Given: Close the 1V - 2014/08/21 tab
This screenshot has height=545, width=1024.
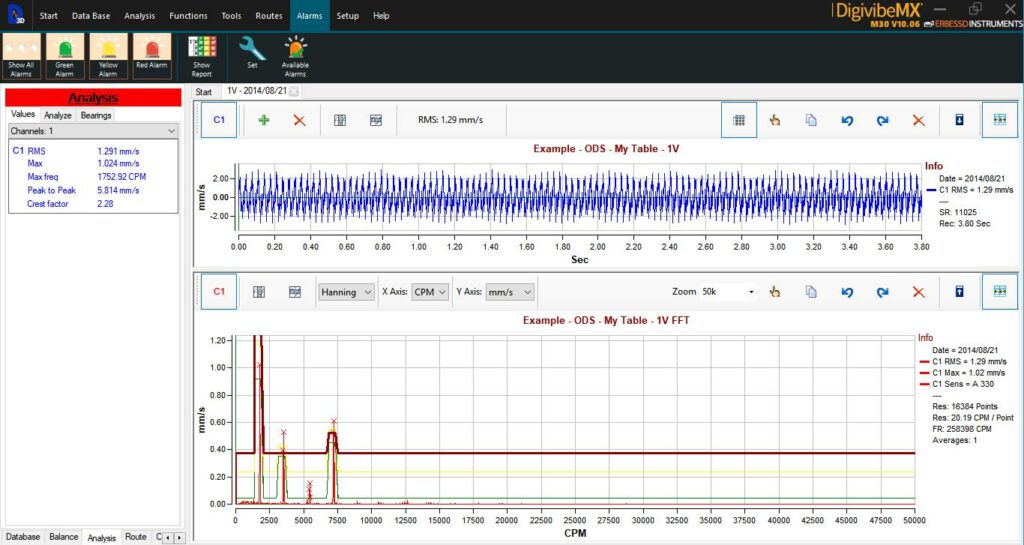Looking at the screenshot, I should click(294, 91).
